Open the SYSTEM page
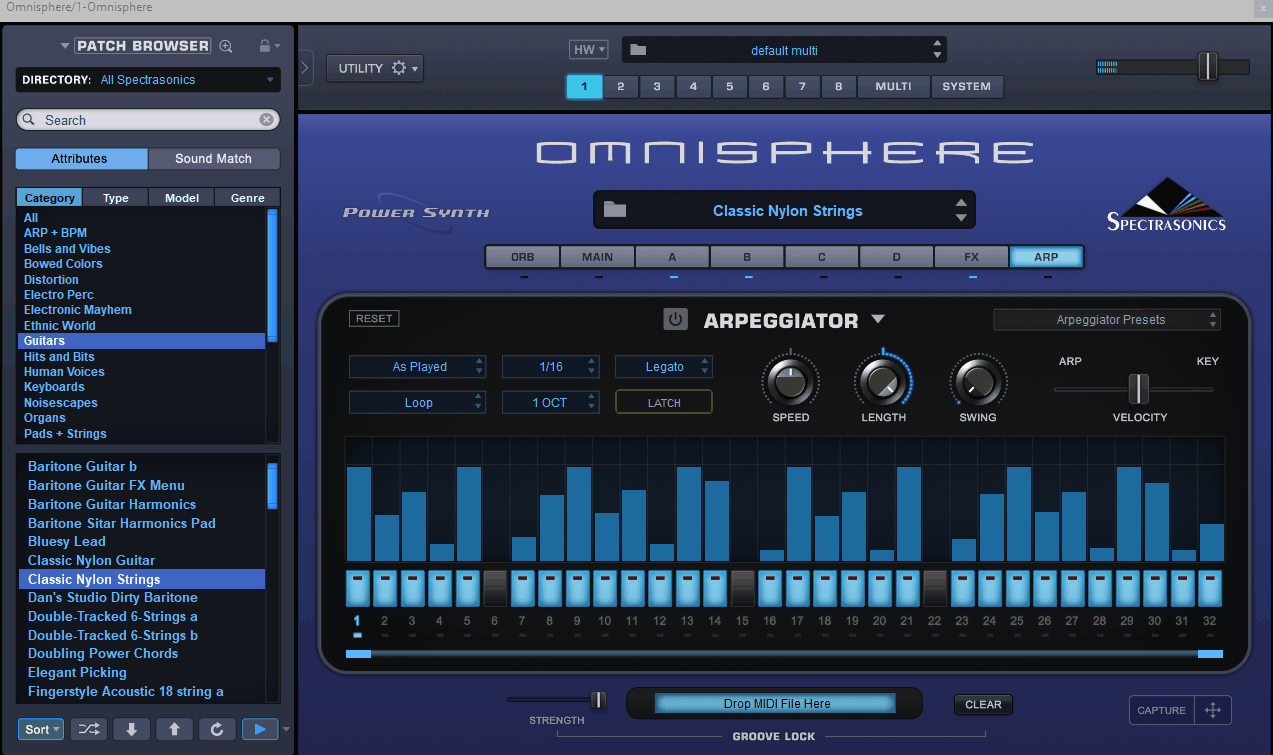 (967, 86)
